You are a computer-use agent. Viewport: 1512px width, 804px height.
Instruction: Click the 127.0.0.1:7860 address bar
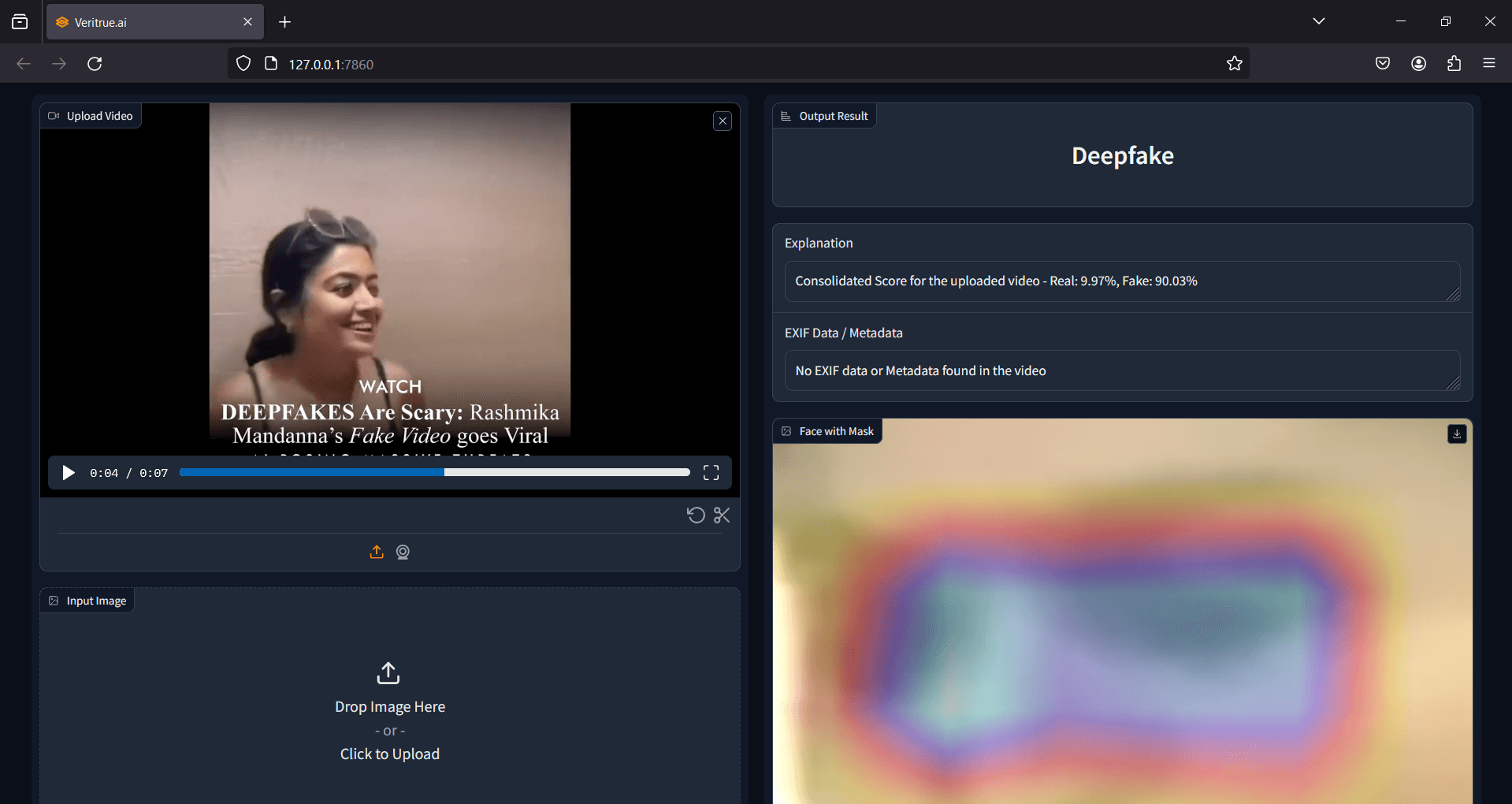click(739, 64)
